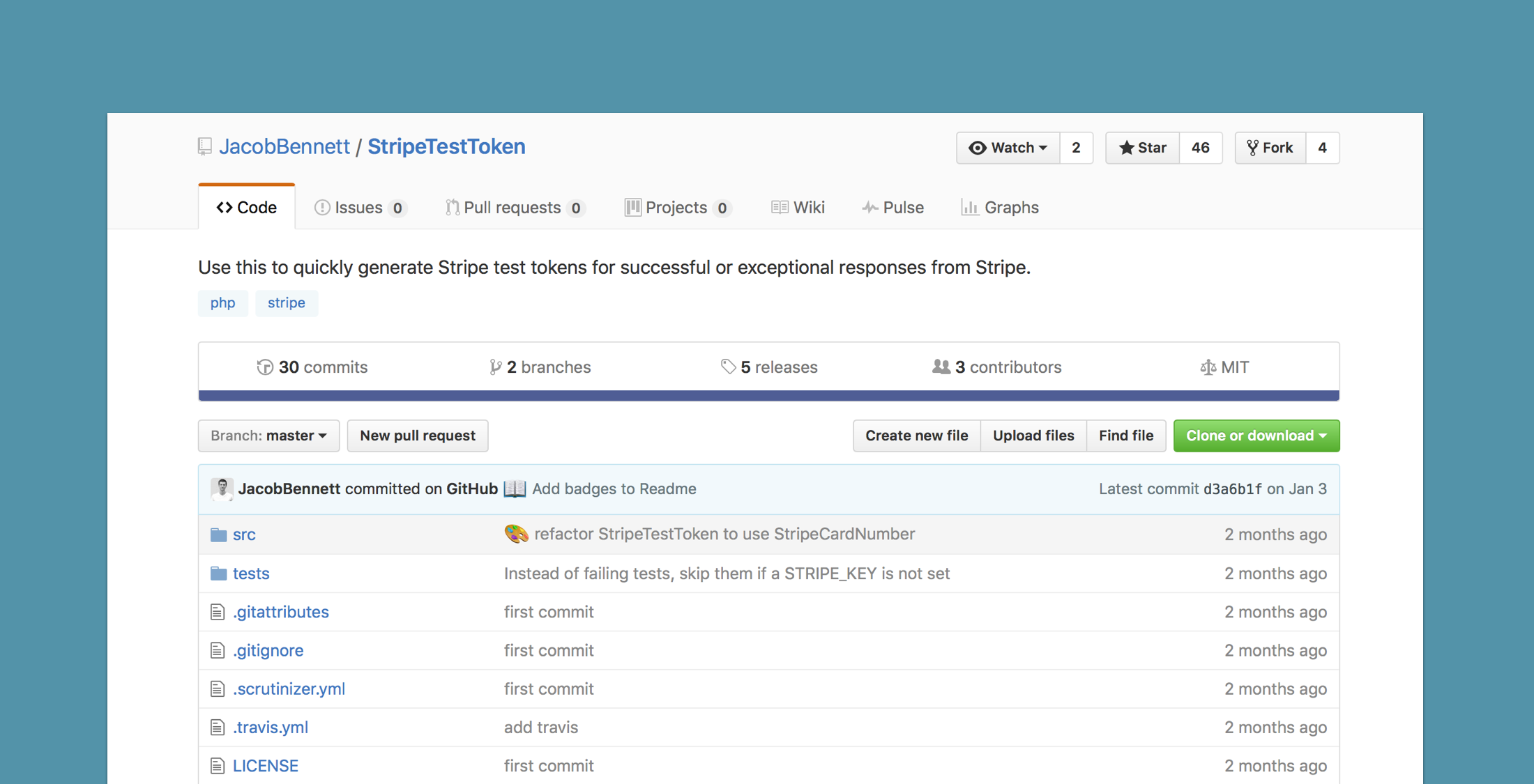Open the MIT license link
Screen dimensions: 1534x784
coord(1224,367)
